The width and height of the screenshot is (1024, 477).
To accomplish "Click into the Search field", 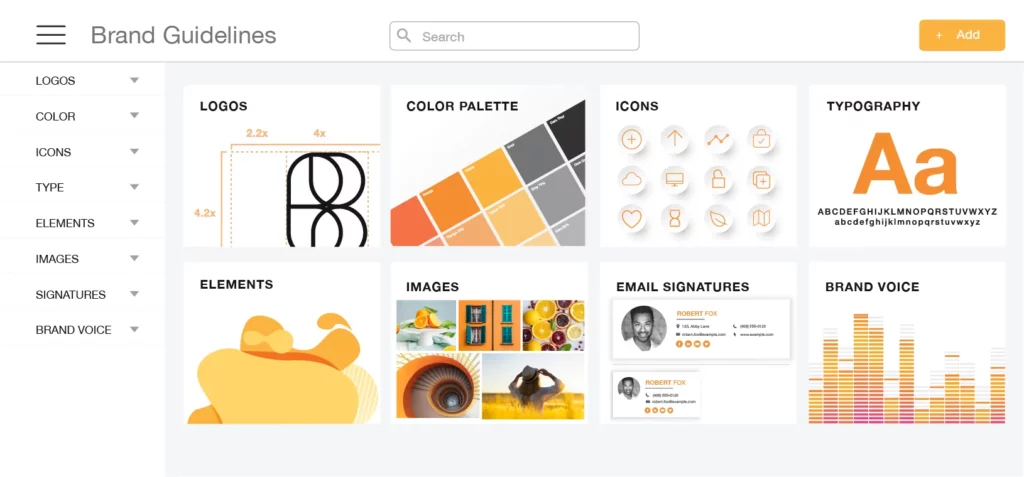I will coord(515,36).
